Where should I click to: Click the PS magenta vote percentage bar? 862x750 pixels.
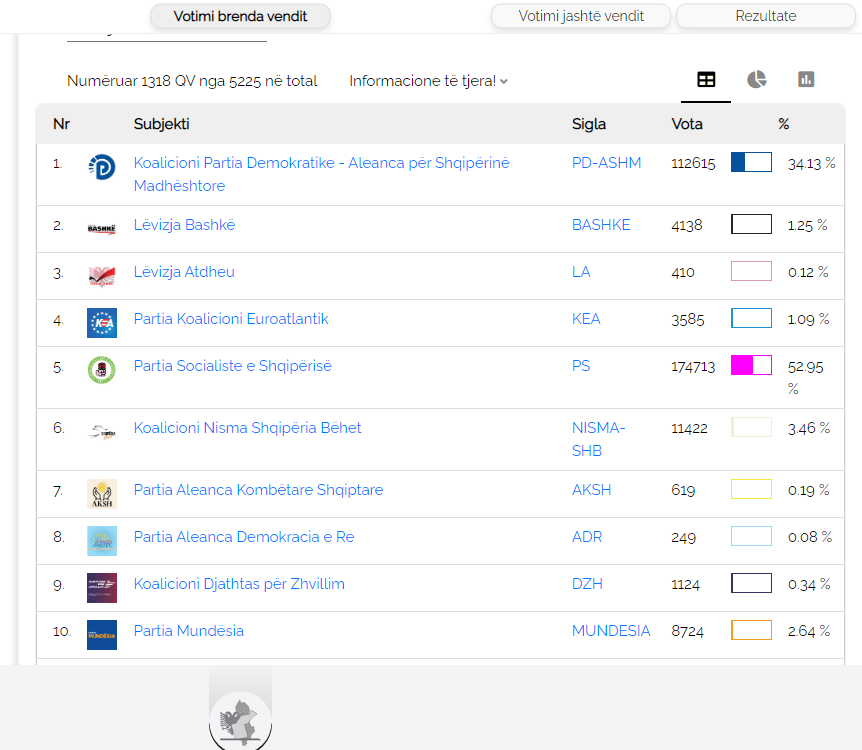click(751, 365)
